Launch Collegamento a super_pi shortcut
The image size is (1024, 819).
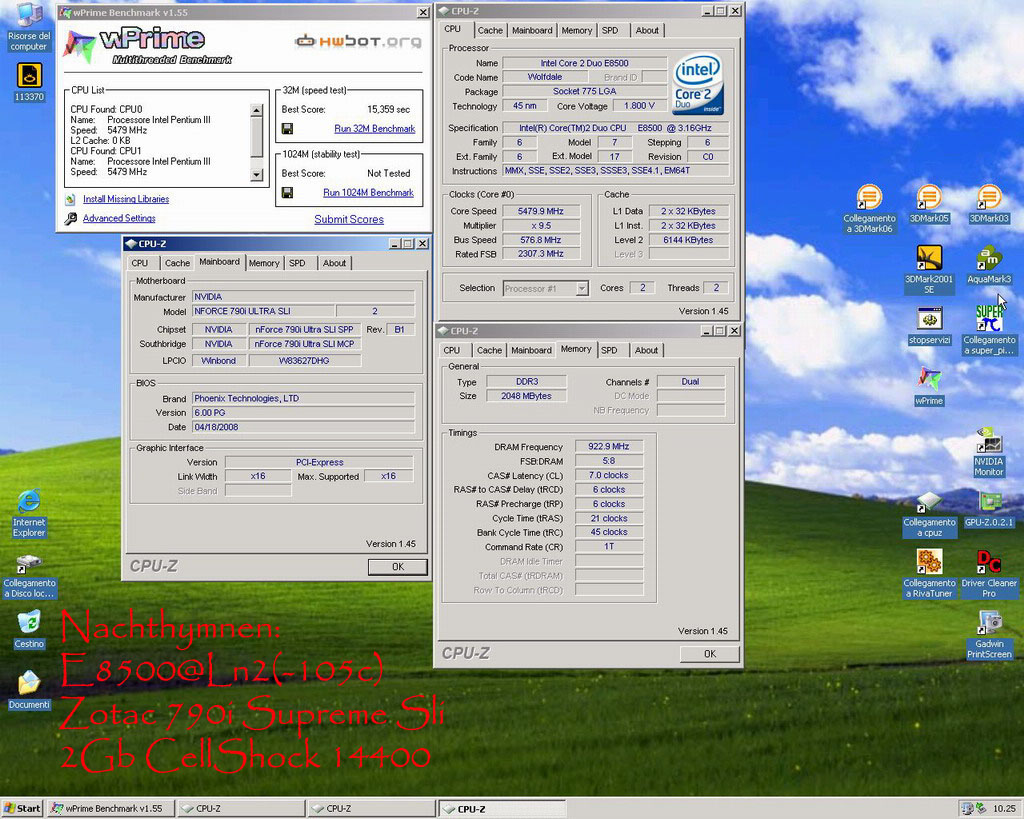pyautogui.click(x=989, y=330)
